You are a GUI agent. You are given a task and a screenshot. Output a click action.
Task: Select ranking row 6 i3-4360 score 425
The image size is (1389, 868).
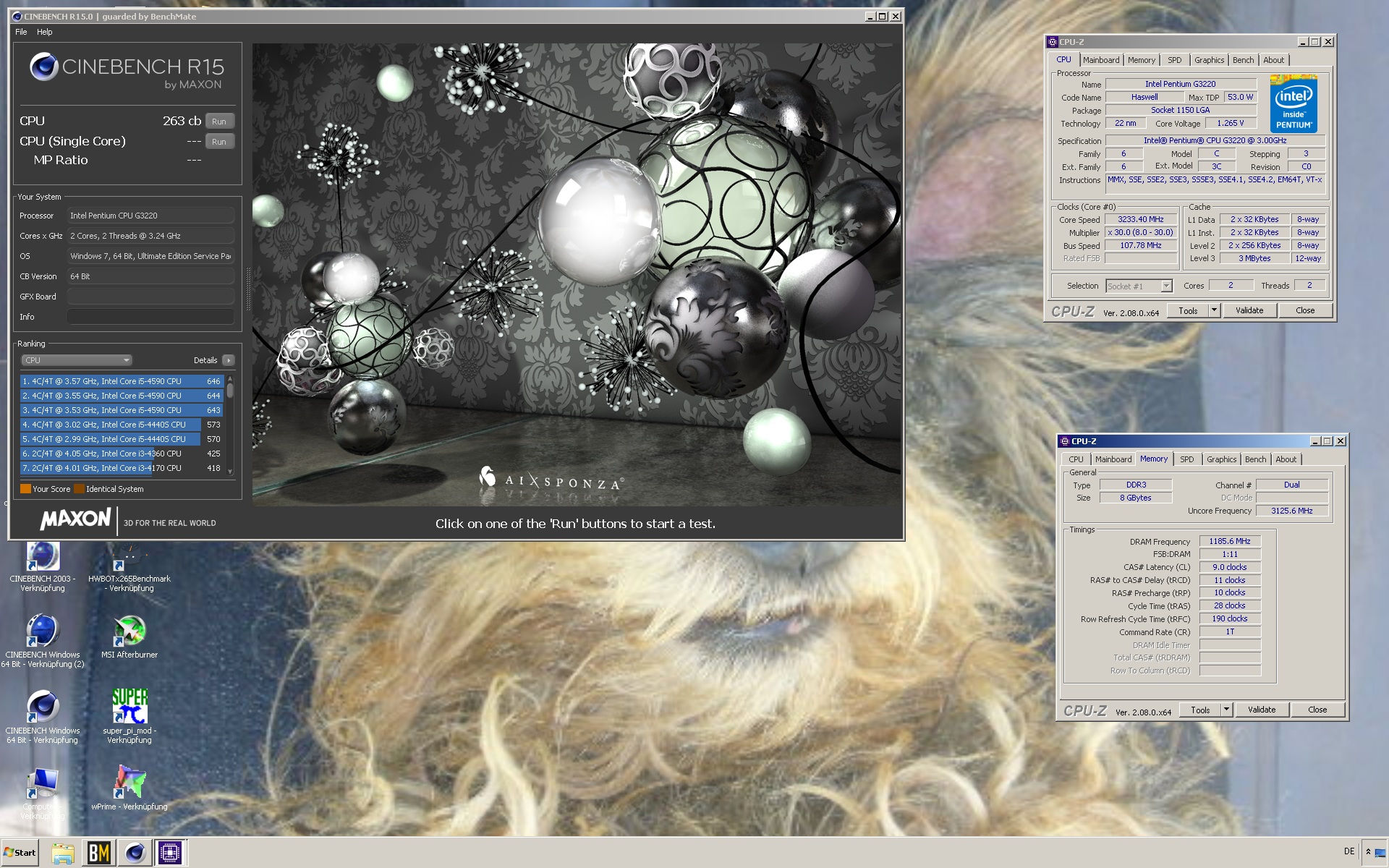coord(122,454)
